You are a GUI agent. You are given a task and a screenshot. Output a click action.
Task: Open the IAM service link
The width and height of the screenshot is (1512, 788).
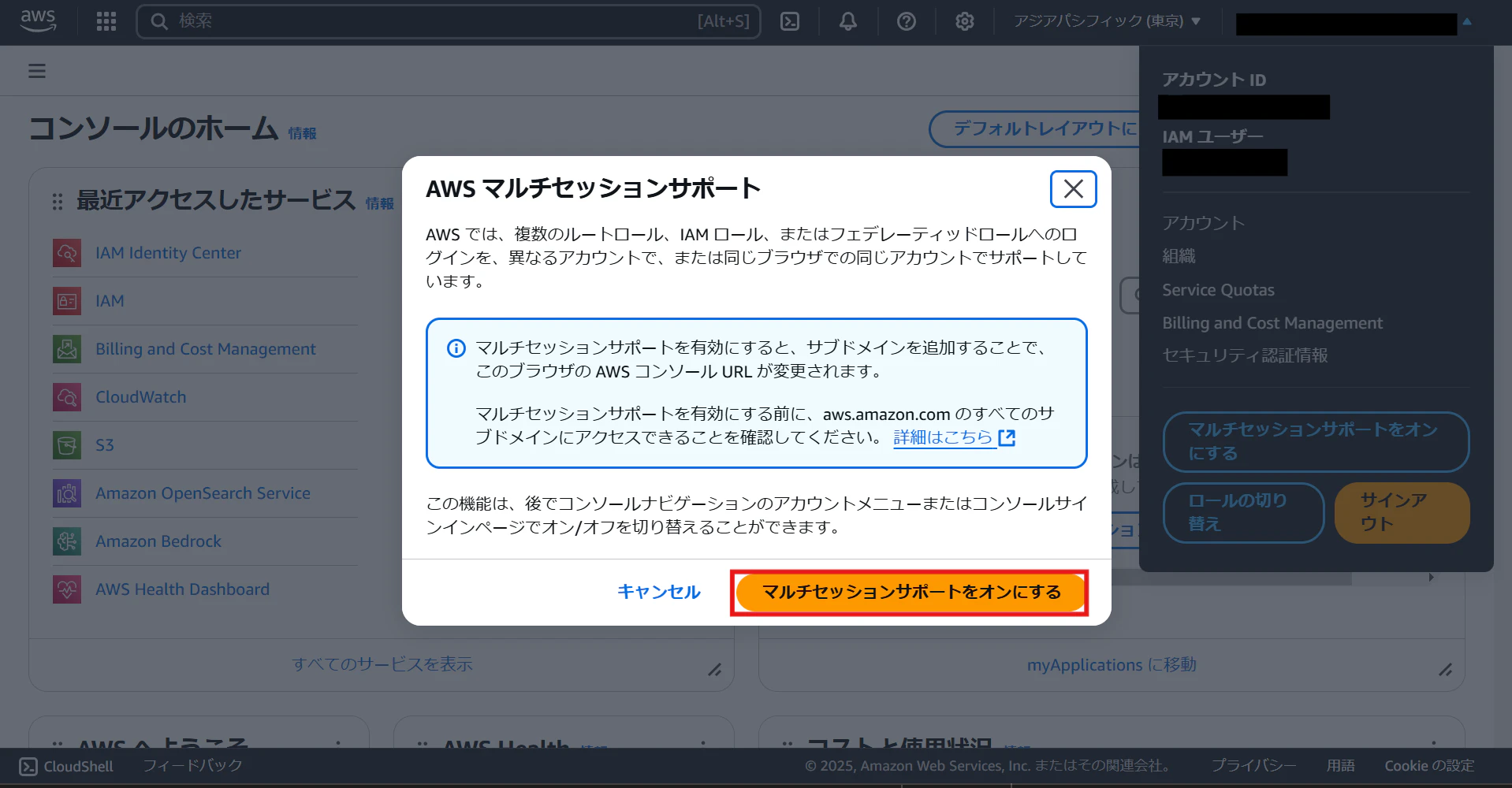pyautogui.click(x=110, y=301)
